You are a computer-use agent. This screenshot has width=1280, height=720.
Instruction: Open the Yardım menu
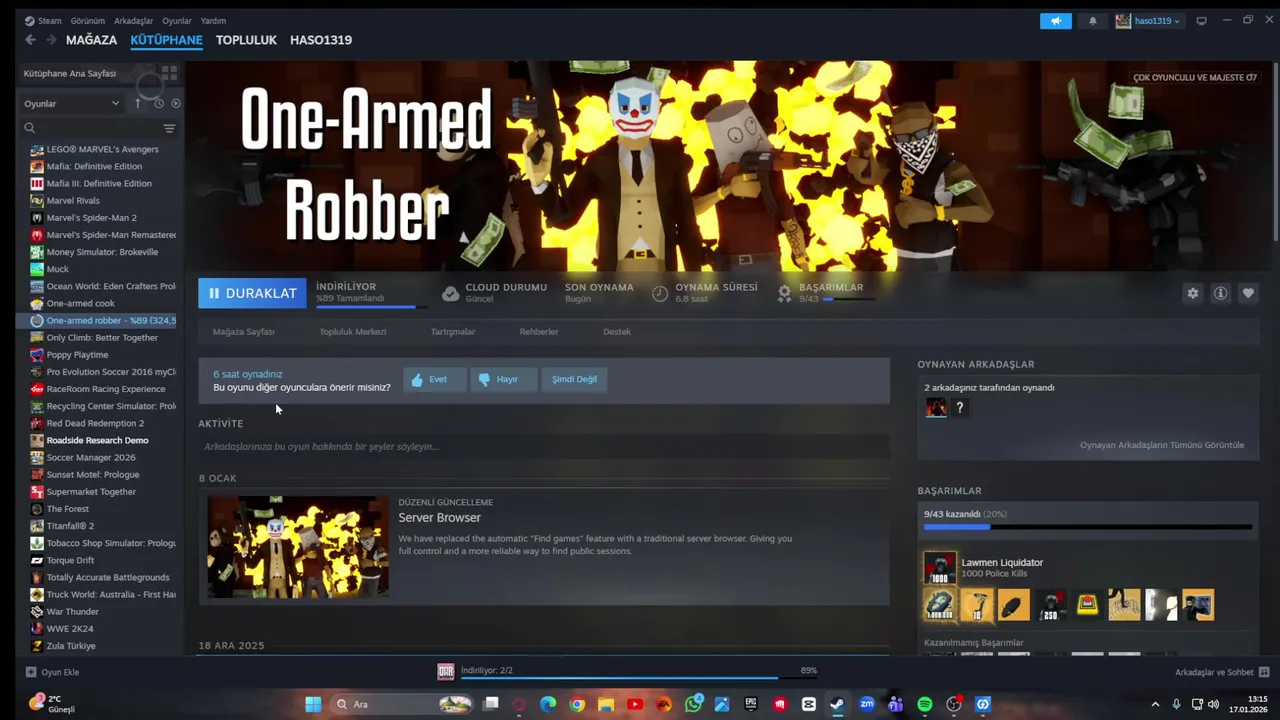point(213,20)
